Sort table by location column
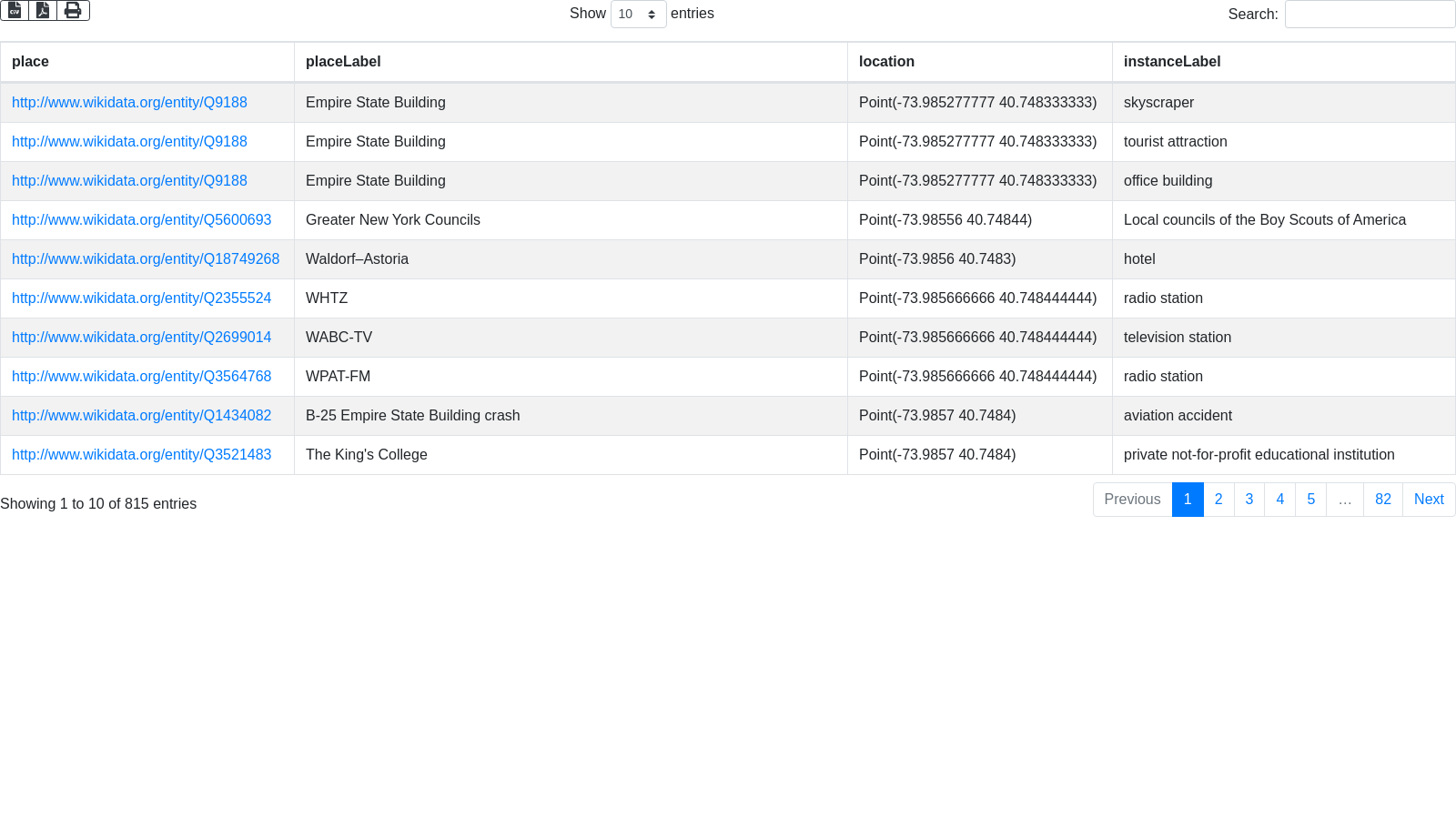The height and width of the screenshot is (819, 1456). coord(886,62)
